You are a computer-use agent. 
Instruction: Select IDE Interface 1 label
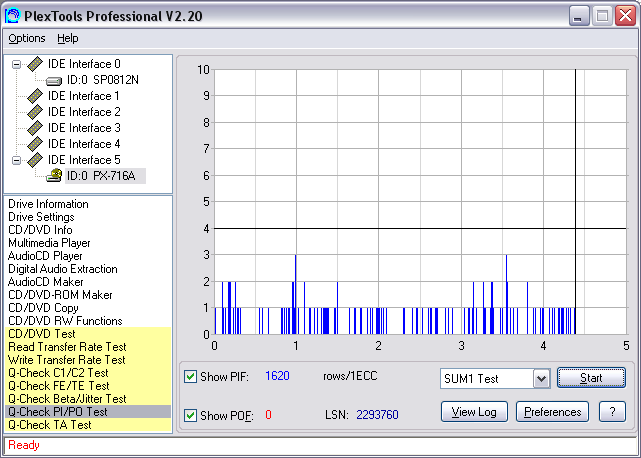84,96
